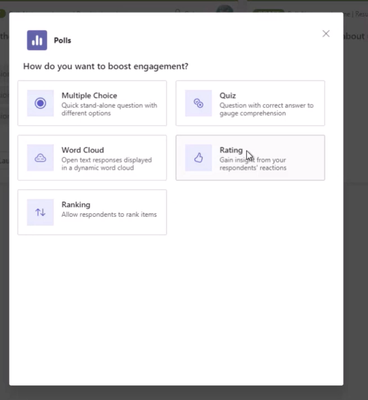Click the Rating thumbs-up icon
Image resolution: width=368 pixels, height=400 pixels.
pyautogui.click(x=198, y=158)
